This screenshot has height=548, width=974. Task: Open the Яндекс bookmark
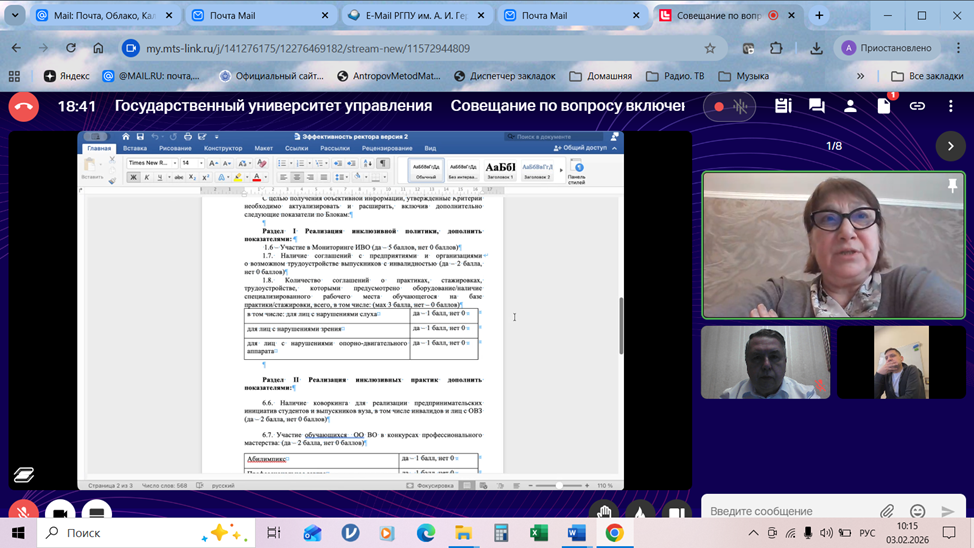(x=66, y=76)
